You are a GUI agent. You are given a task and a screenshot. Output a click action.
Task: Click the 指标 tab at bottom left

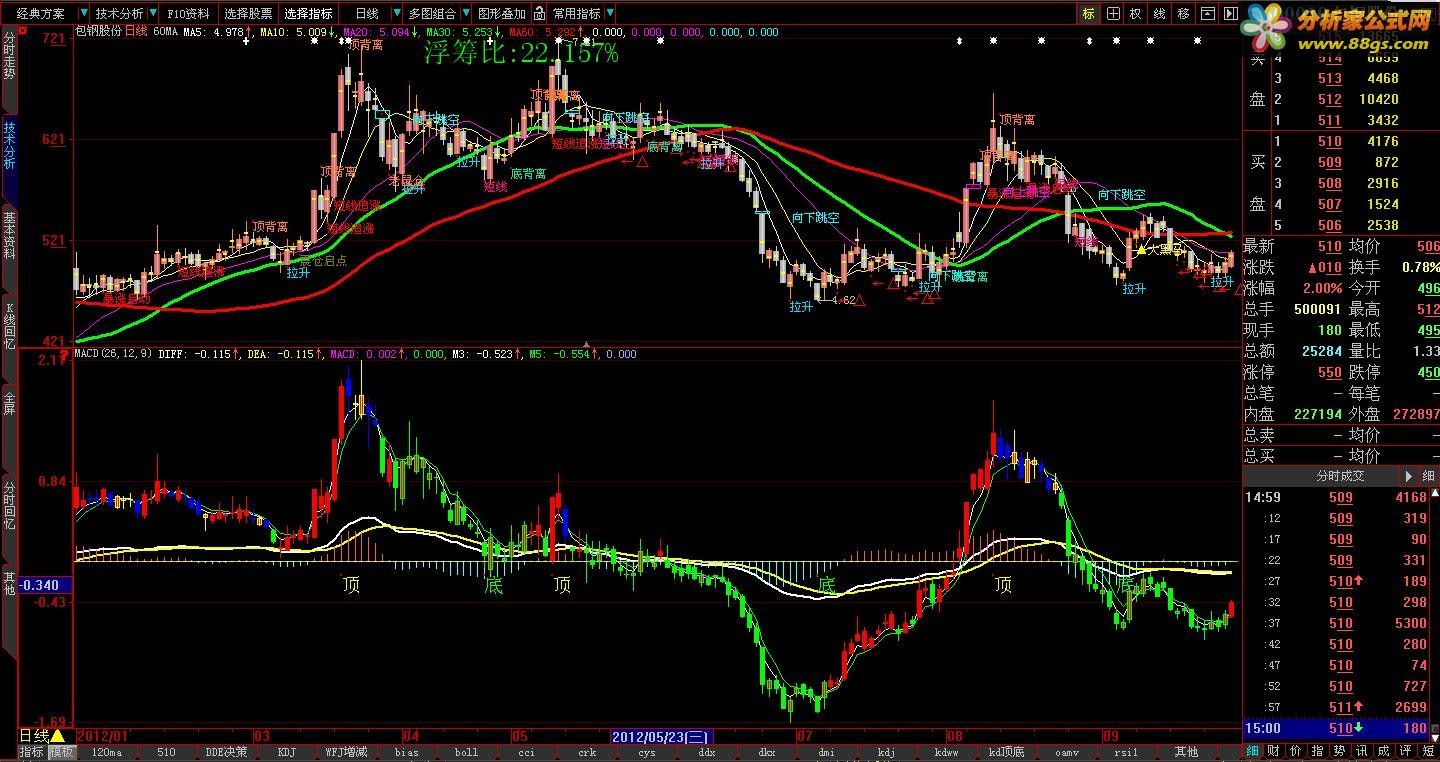(x=31, y=752)
